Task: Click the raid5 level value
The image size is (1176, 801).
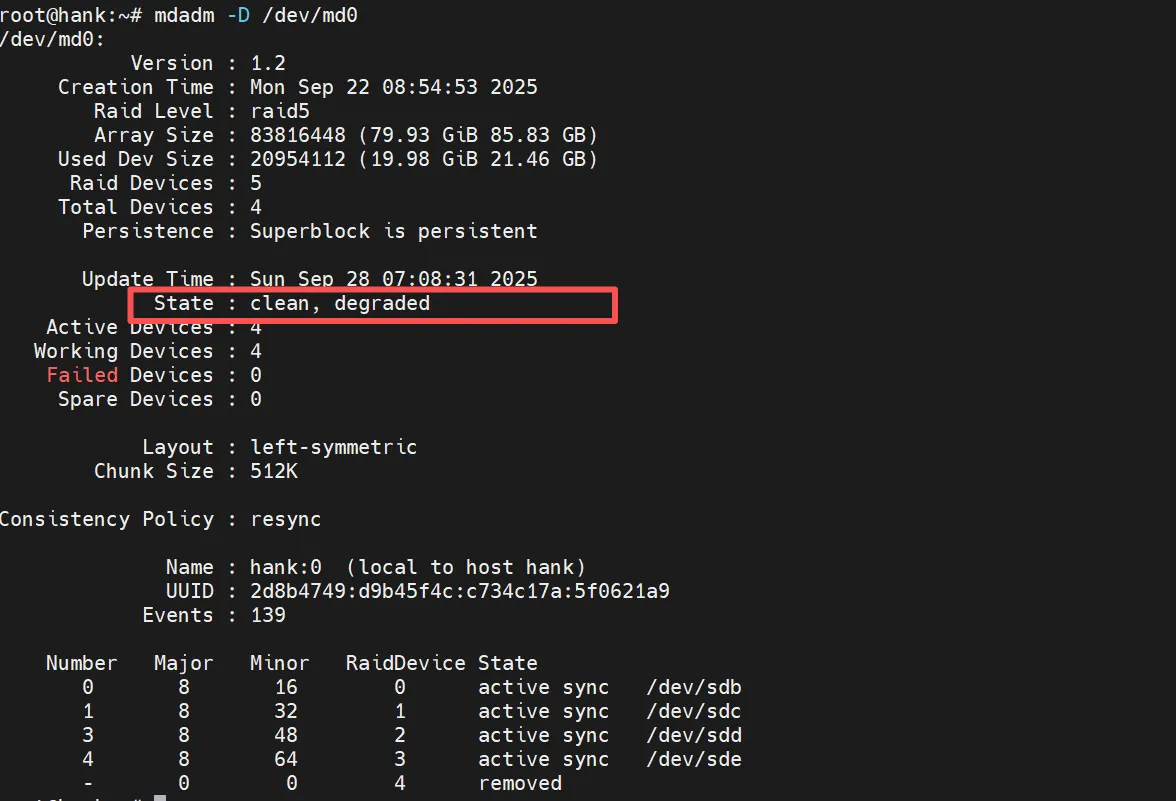Action: pos(280,111)
